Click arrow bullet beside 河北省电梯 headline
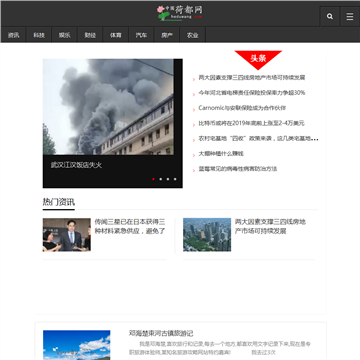Image resolution: width=360 pixels, height=360 pixels. tap(194, 95)
